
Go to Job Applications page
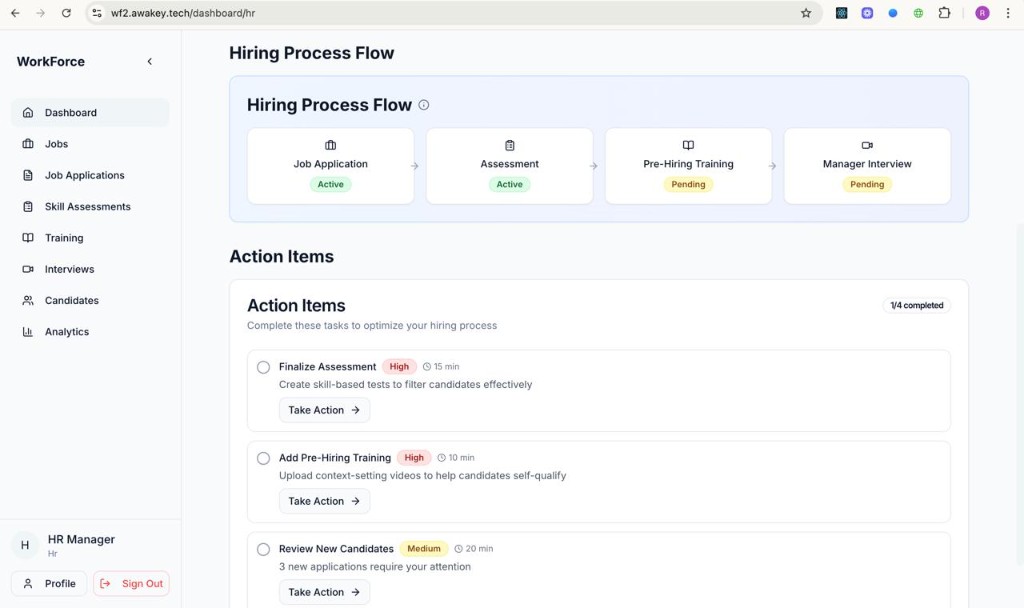tap(90, 175)
